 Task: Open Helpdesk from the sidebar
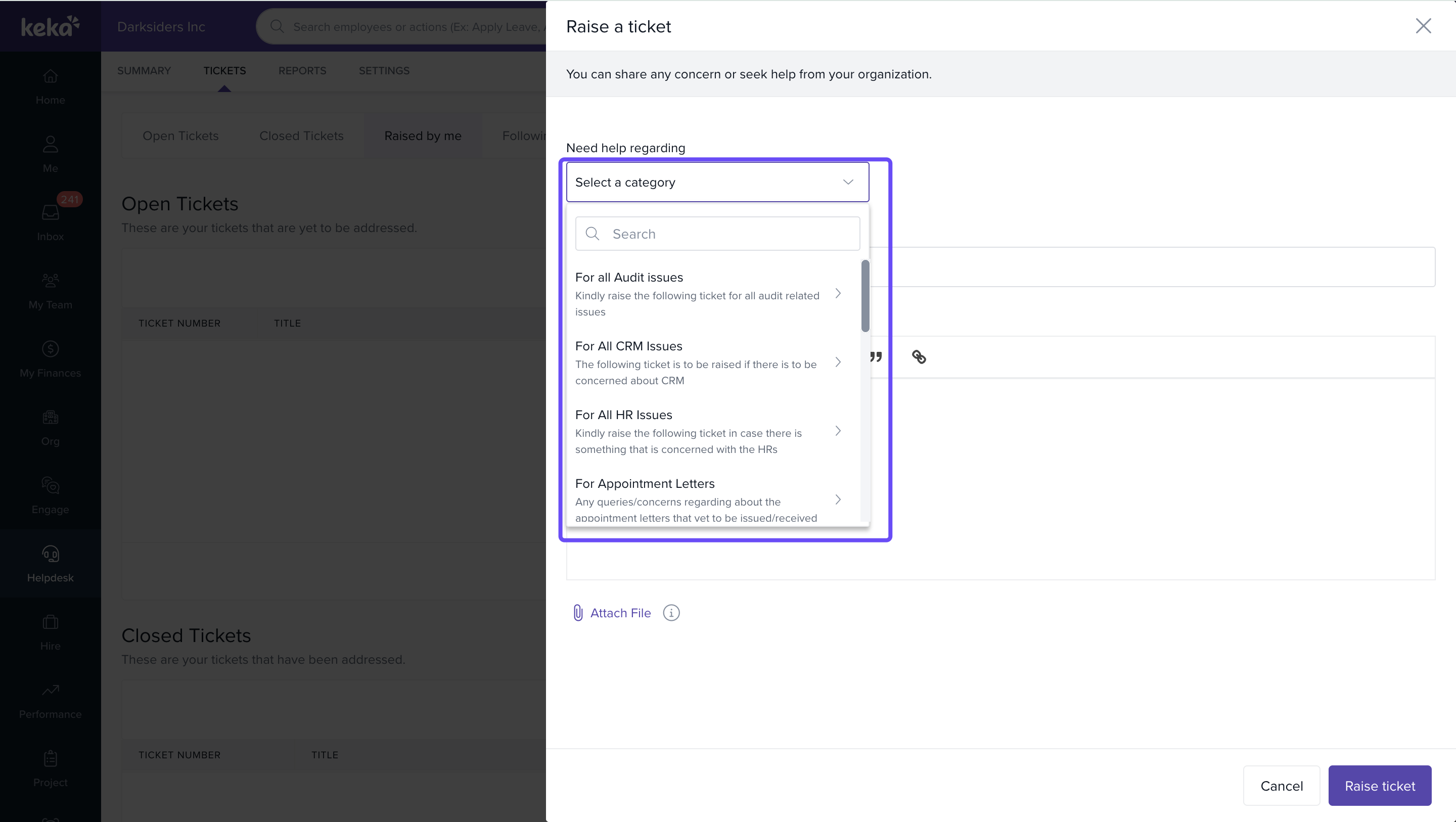[x=51, y=563]
